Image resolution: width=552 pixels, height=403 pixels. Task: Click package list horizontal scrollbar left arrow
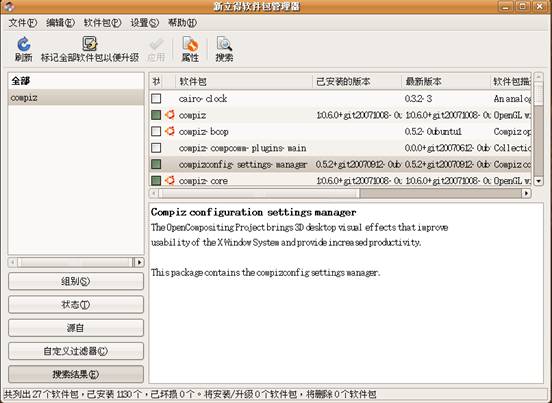tap(154, 193)
